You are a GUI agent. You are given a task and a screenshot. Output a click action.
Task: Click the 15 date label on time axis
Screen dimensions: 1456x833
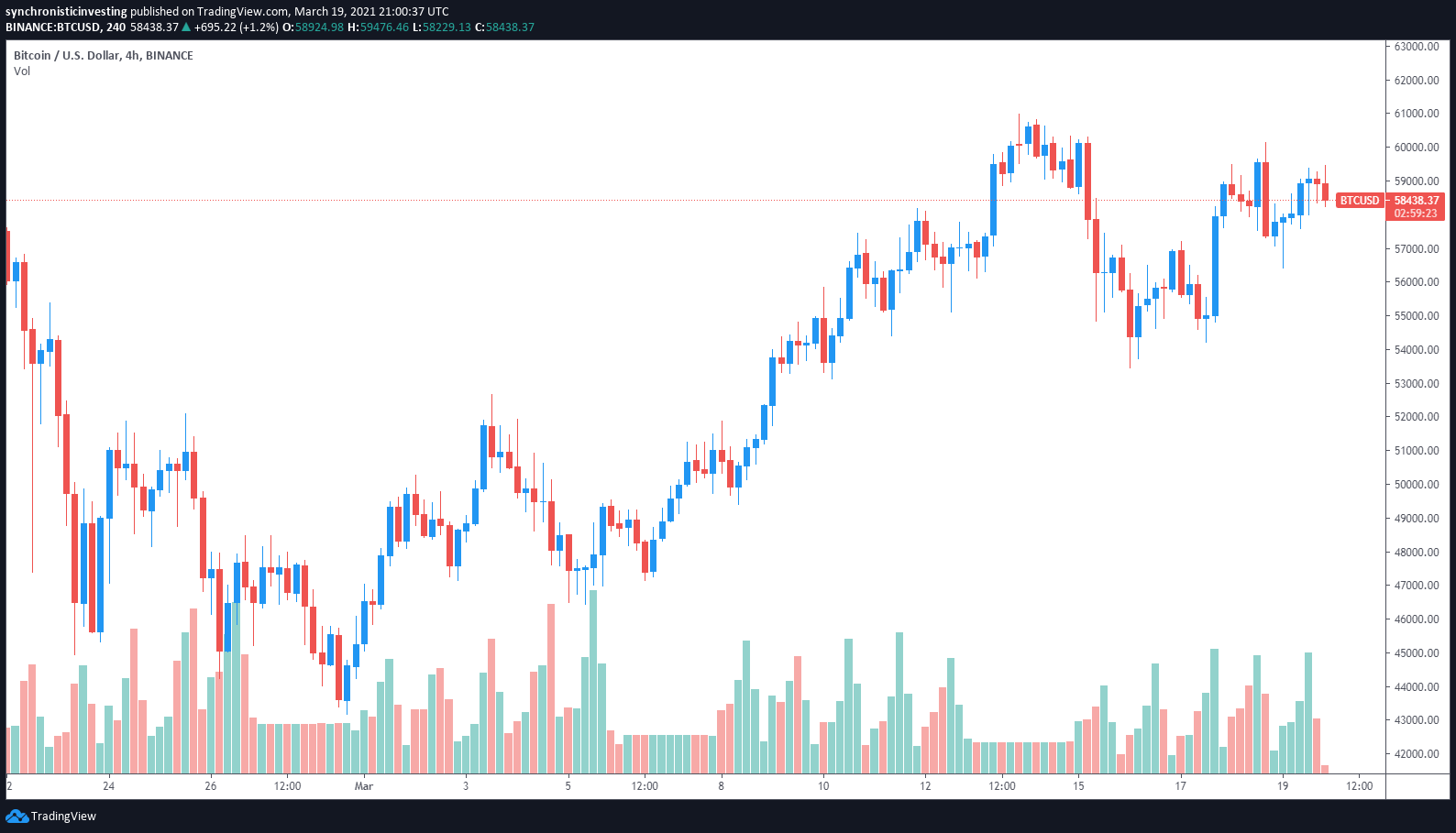(x=1078, y=785)
